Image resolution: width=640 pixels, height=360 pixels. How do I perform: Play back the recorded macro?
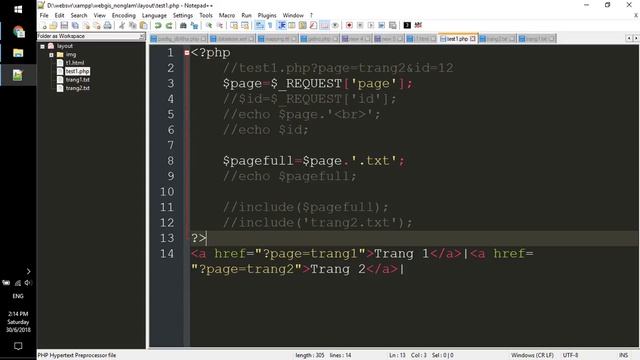[x=371, y=26]
